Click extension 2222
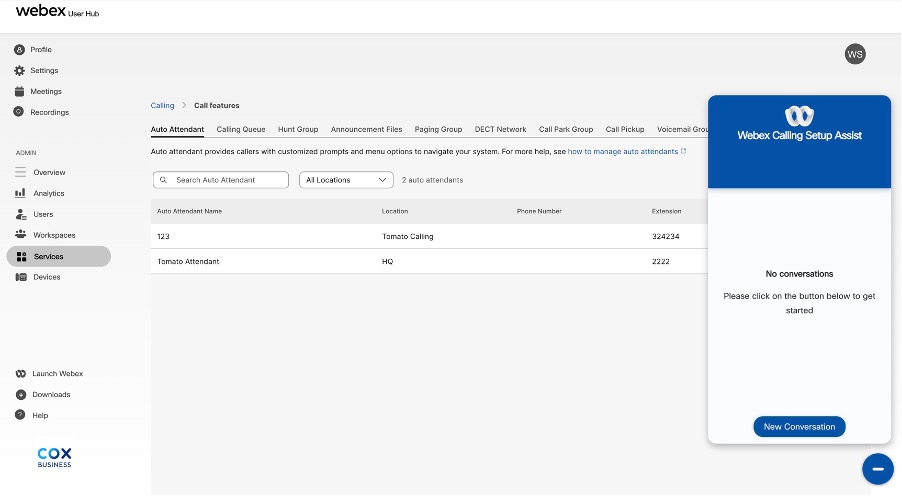The height and width of the screenshot is (496, 902). tap(661, 261)
